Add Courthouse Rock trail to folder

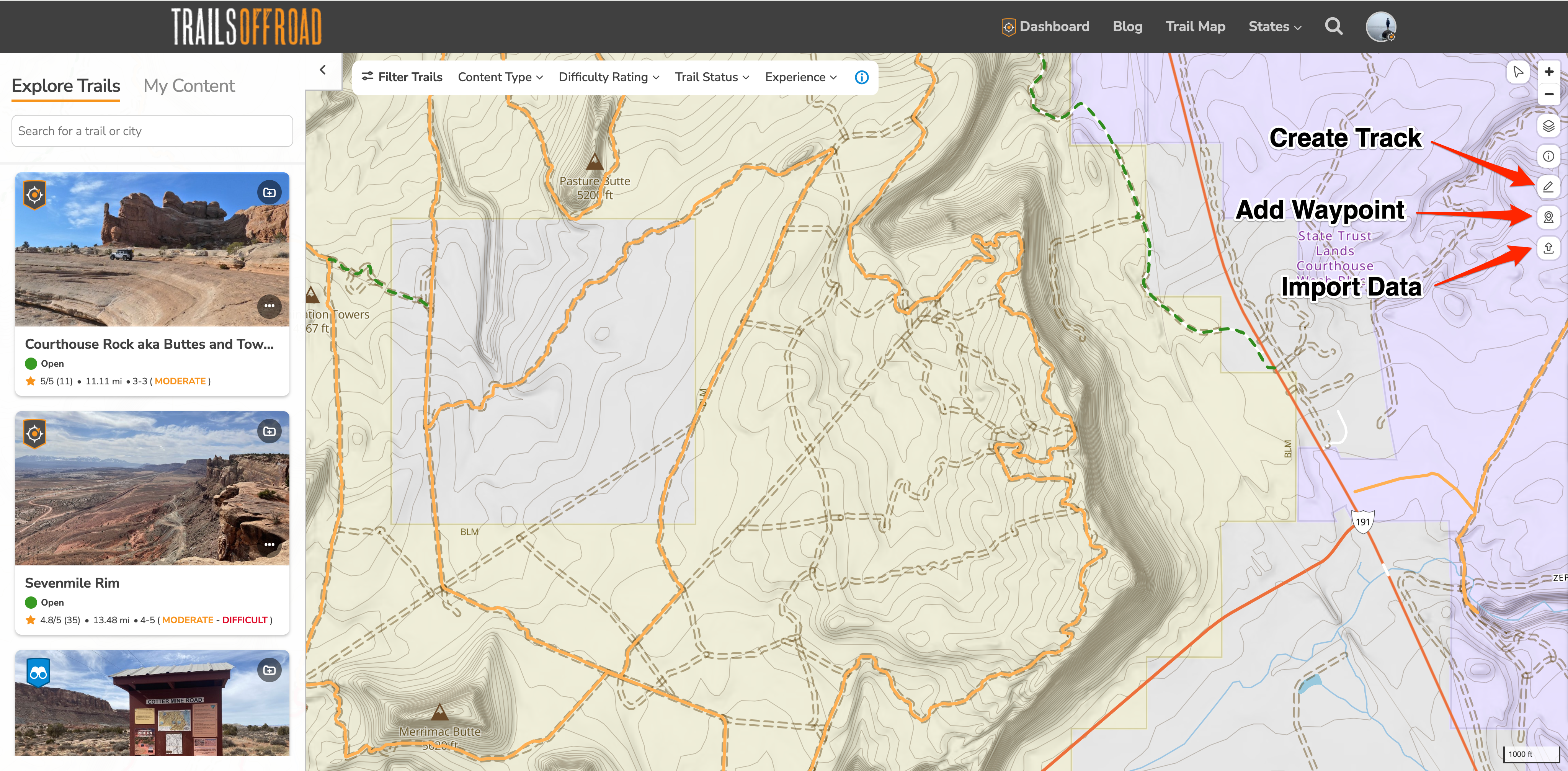(x=269, y=193)
